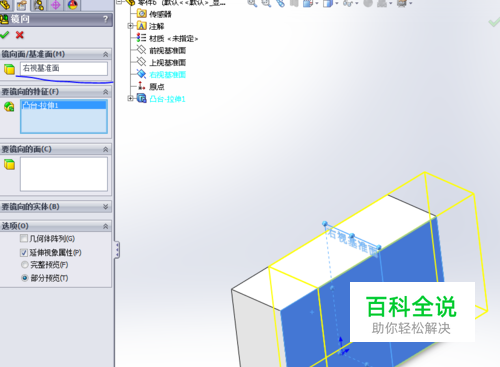Screen dimensions: 500x367
Task: Activate the empty faces to mirror box
Action: 64,174
